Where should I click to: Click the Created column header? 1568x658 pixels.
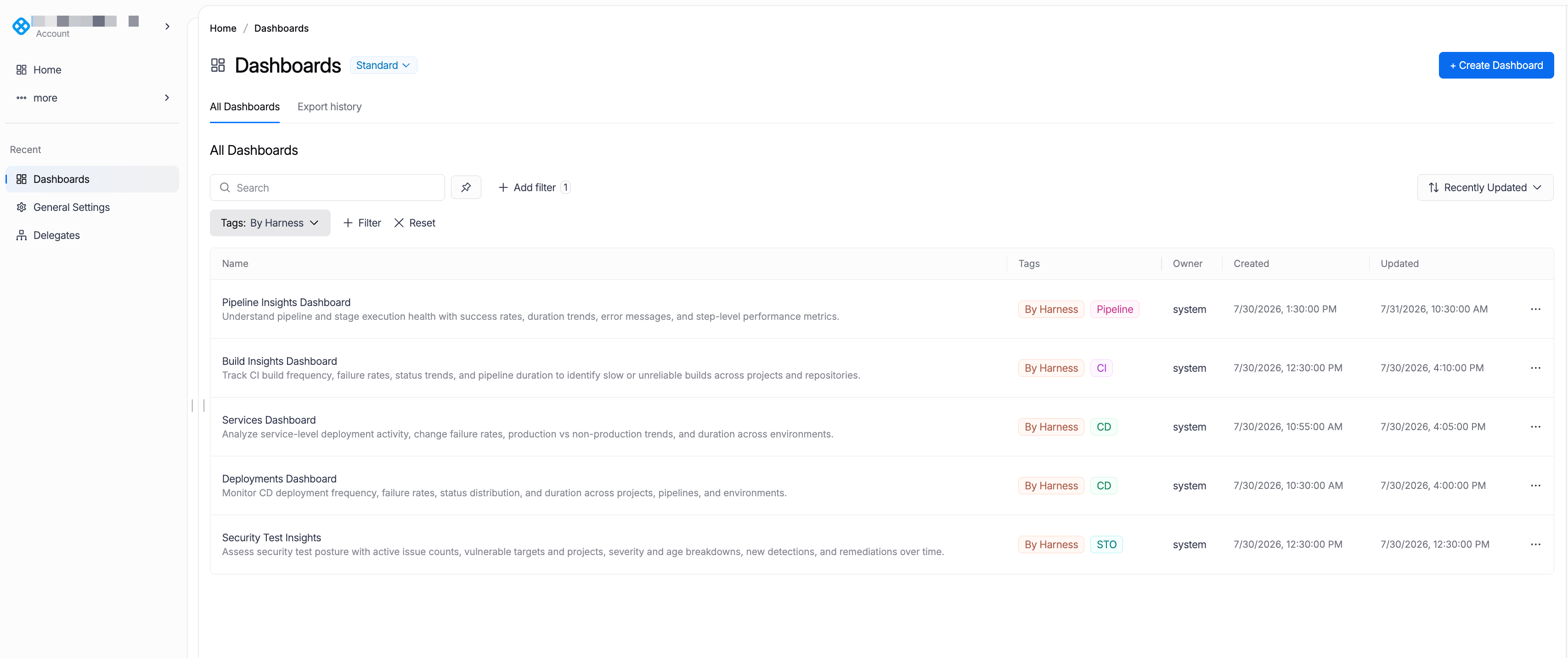tap(1251, 264)
